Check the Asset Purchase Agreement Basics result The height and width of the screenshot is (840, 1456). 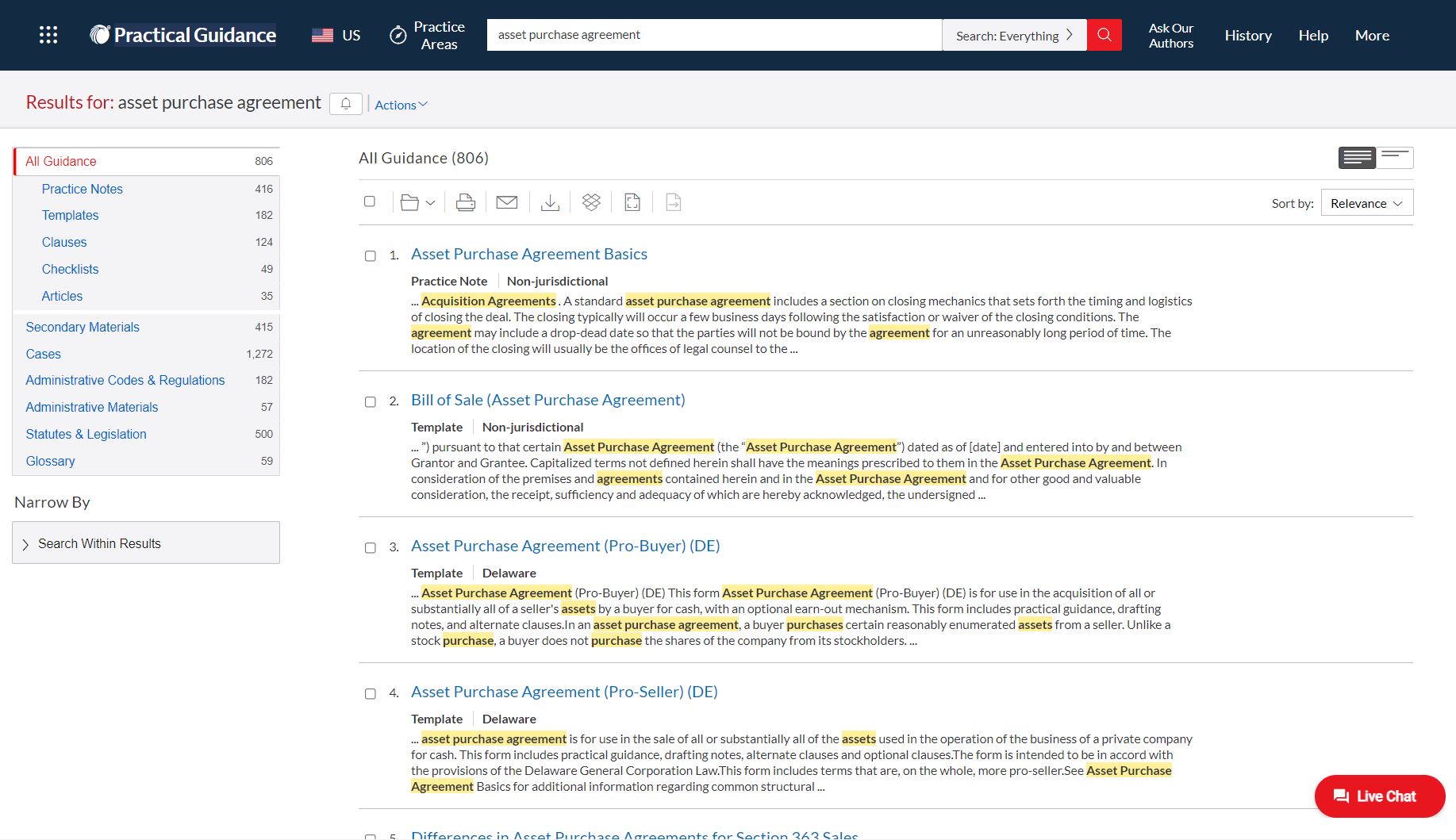pos(371,255)
